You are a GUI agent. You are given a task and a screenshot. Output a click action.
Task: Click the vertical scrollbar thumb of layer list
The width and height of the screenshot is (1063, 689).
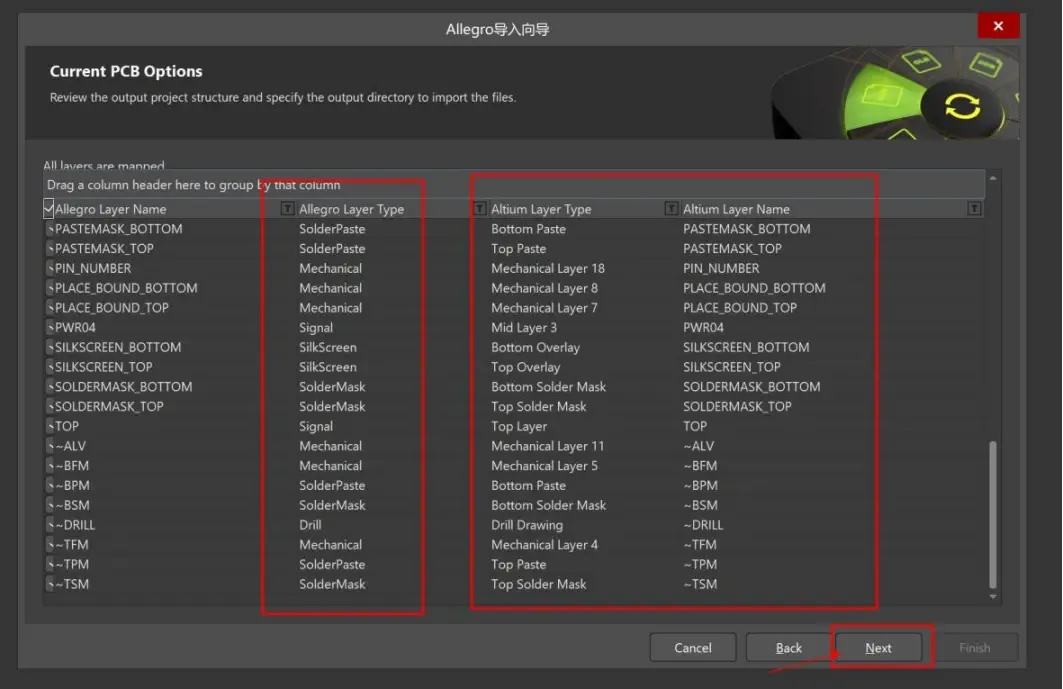coord(992,515)
